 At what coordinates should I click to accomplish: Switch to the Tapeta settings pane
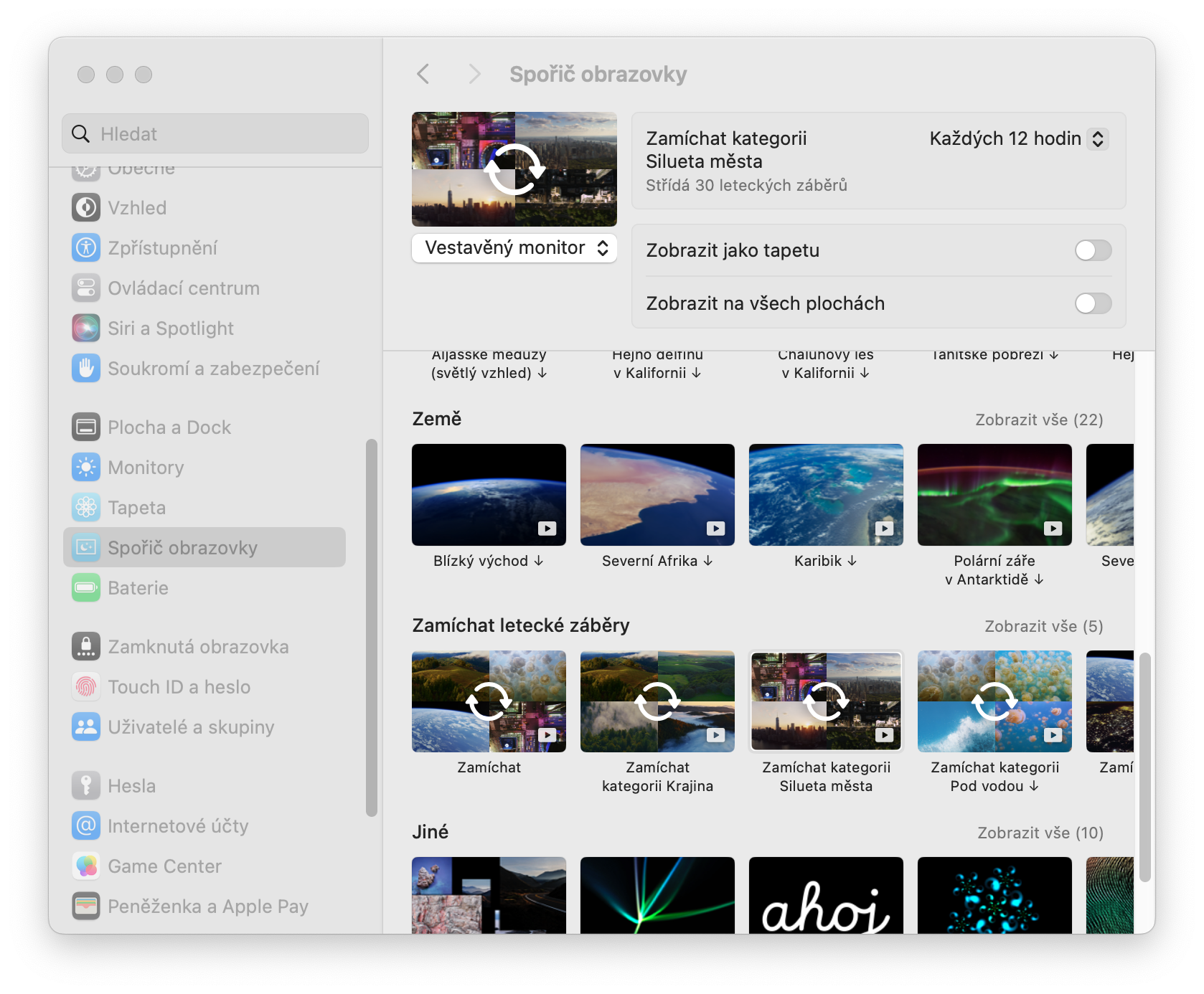point(136,508)
